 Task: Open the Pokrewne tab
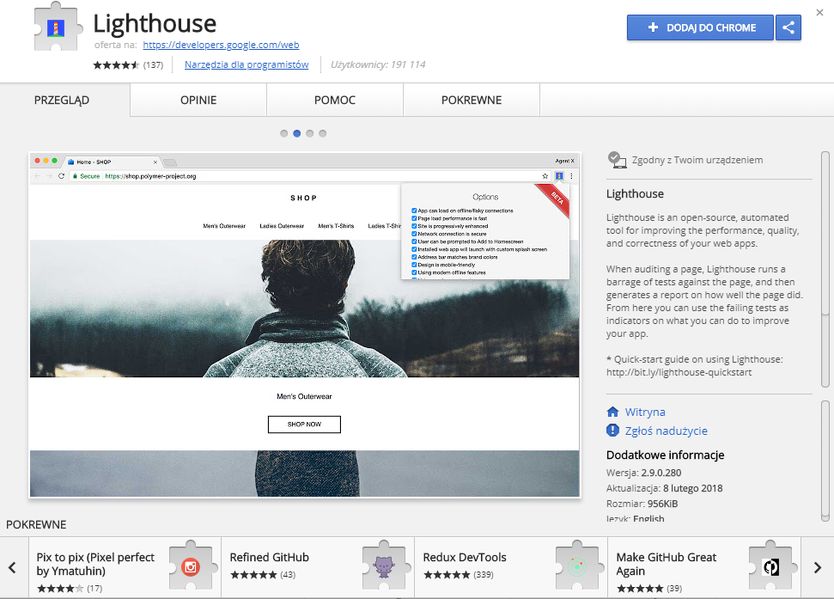coord(471,101)
